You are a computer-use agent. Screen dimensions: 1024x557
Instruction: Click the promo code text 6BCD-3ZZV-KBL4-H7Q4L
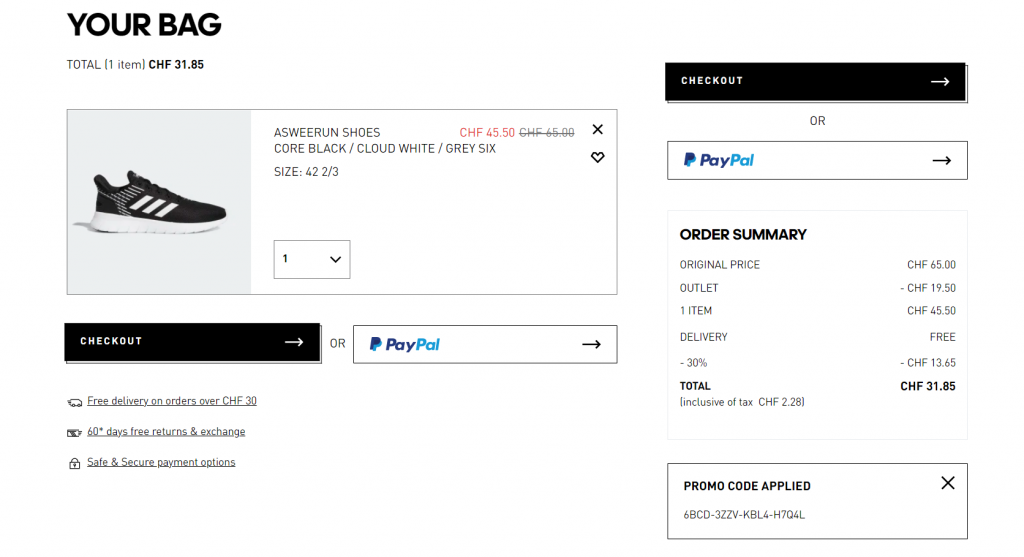click(744, 515)
